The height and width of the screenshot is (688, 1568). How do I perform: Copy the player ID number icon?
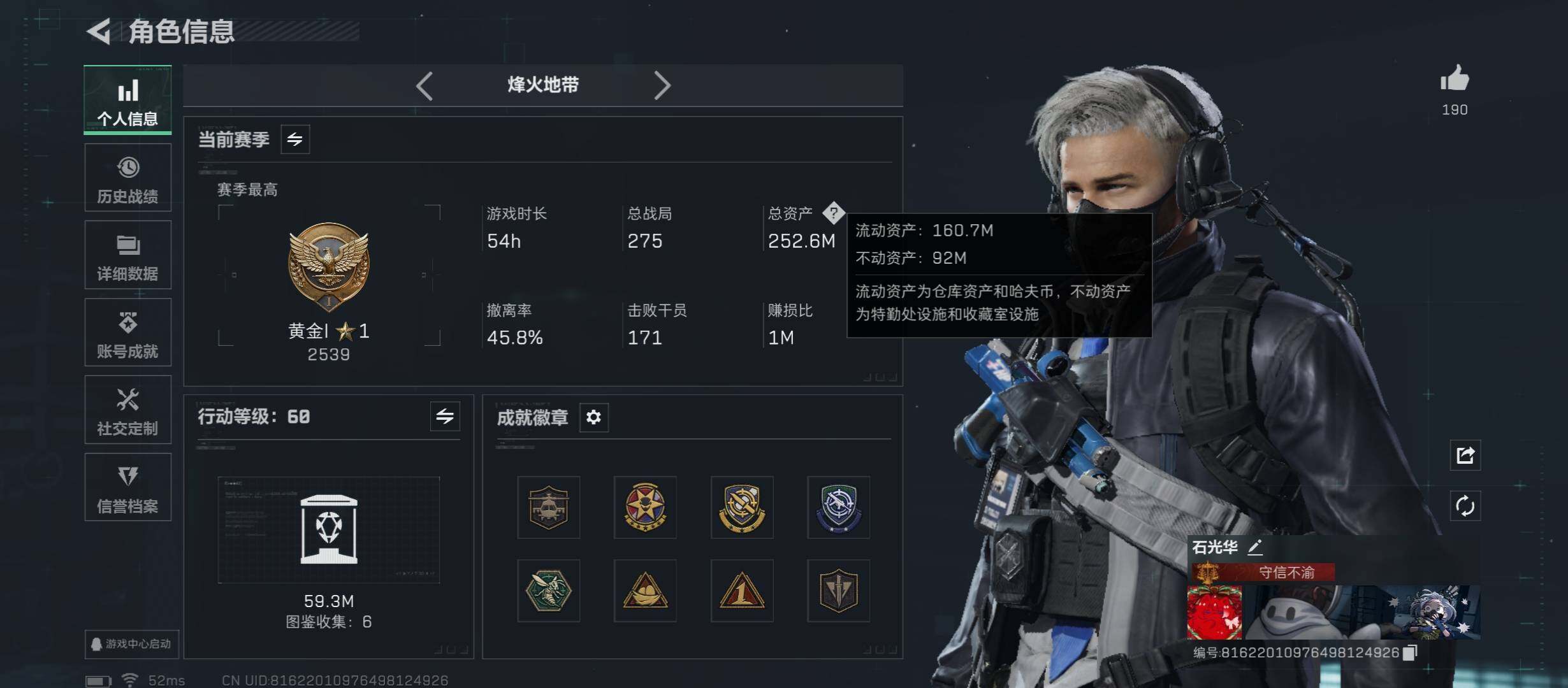tap(1410, 652)
